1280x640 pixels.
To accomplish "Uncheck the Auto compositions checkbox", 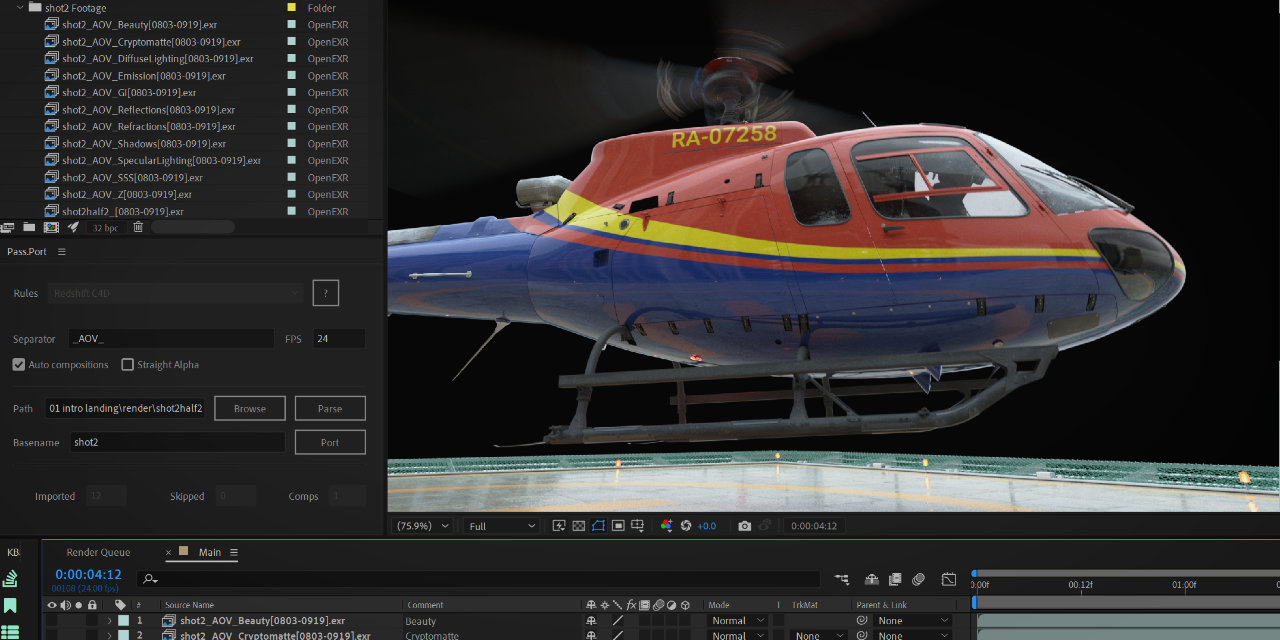I will pyautogui.click(x=19, y=365).
